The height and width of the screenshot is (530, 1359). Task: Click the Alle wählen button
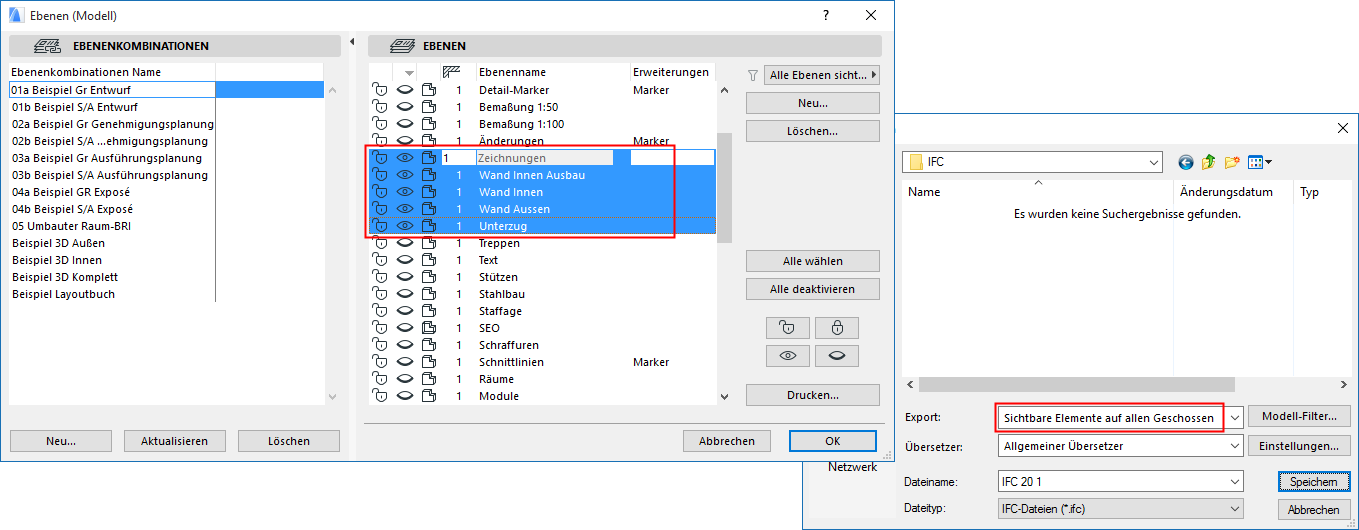813,261
